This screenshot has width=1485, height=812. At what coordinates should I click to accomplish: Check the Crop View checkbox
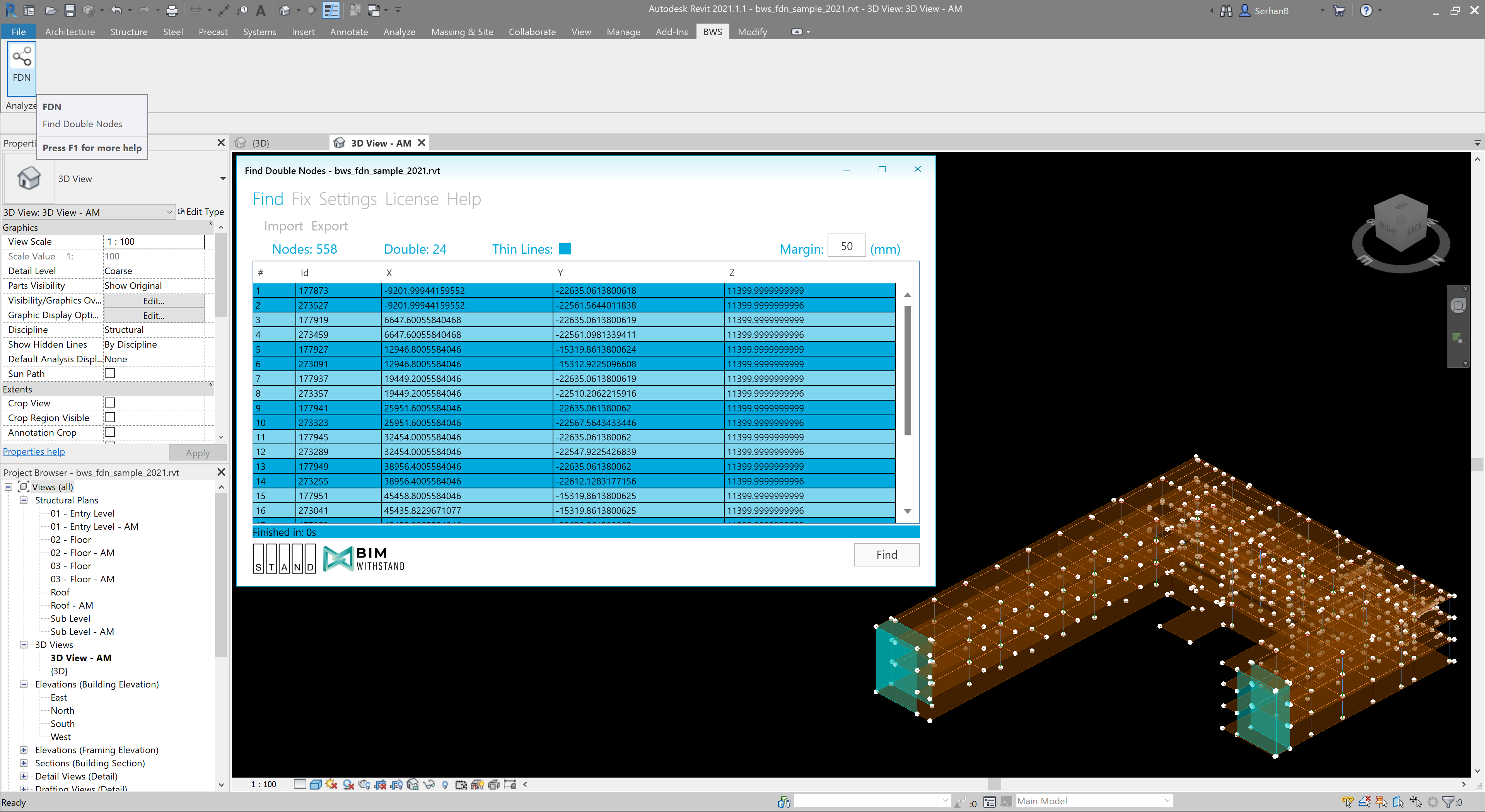coord(109,403)
